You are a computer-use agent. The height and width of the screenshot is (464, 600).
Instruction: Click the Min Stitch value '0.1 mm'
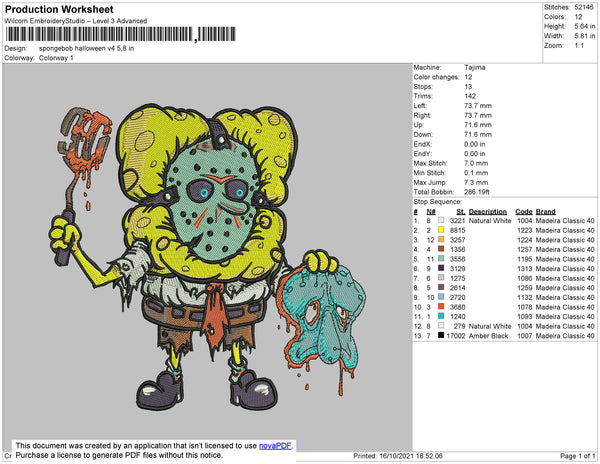point(476,173)
